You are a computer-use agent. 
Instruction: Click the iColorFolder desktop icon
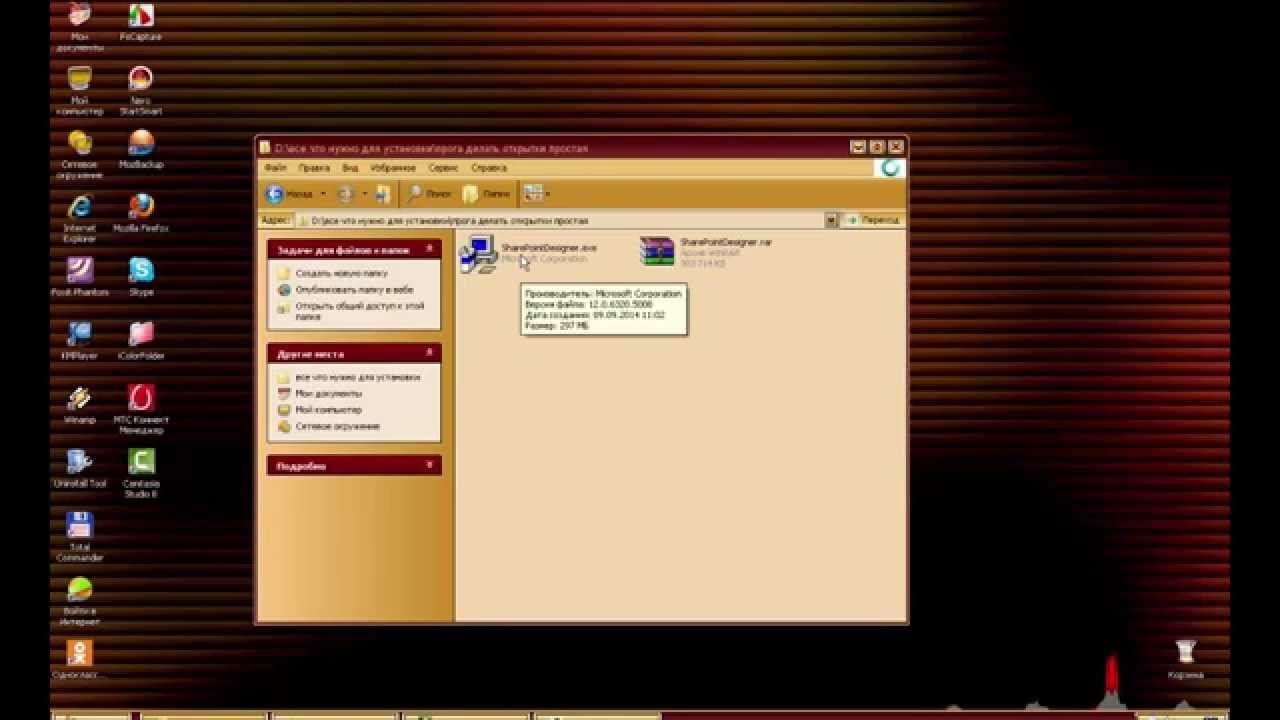pos(141,341)
